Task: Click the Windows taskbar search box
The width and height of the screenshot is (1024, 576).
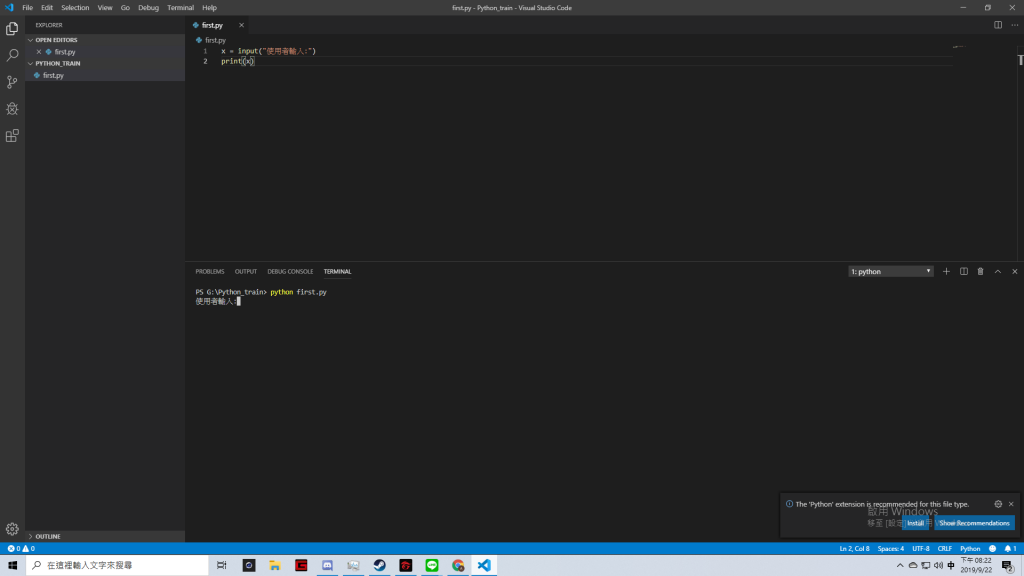Action: [x=118, y=565]
